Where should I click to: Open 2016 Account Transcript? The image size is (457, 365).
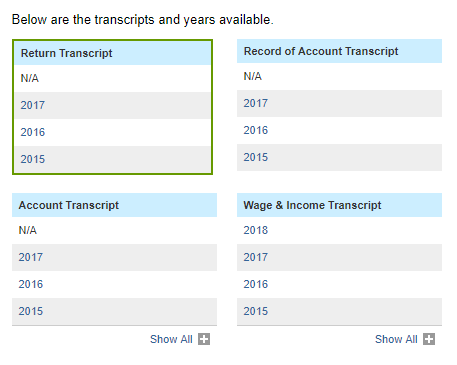point(31,284)
